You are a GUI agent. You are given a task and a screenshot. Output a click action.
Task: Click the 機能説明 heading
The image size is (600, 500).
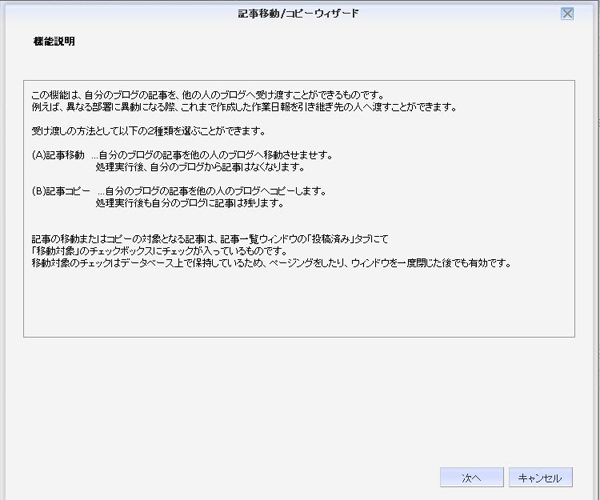[54, 41]
